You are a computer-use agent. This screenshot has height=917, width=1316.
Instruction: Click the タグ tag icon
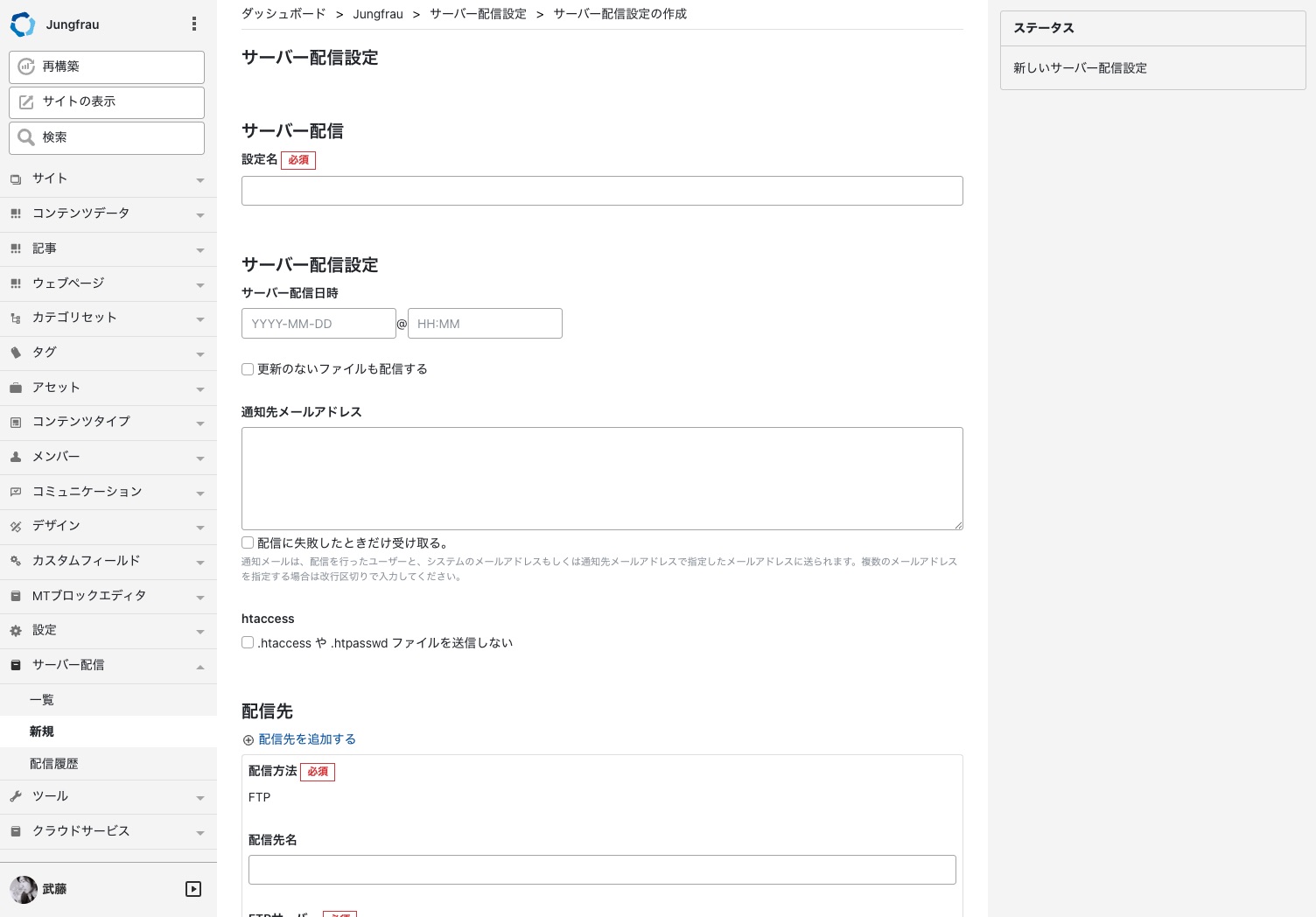tap(16, 353)
